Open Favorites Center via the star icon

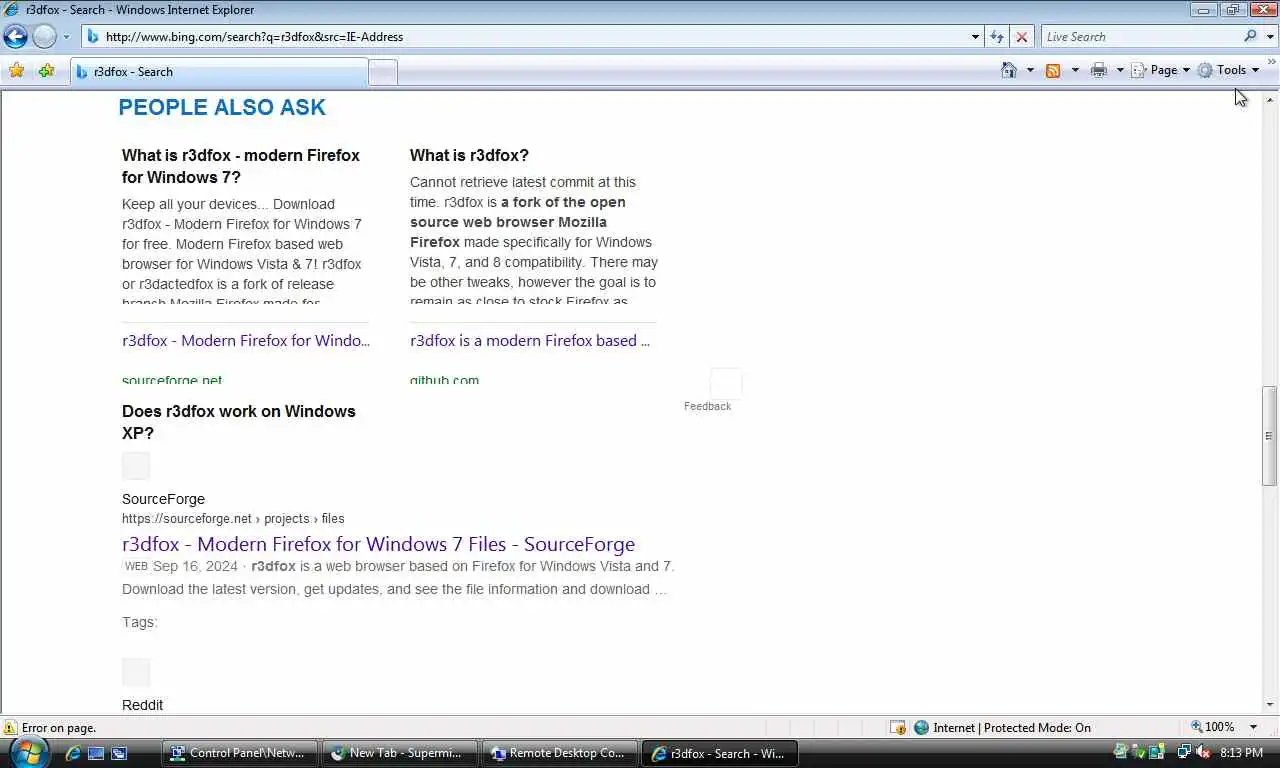coord(16,71)
